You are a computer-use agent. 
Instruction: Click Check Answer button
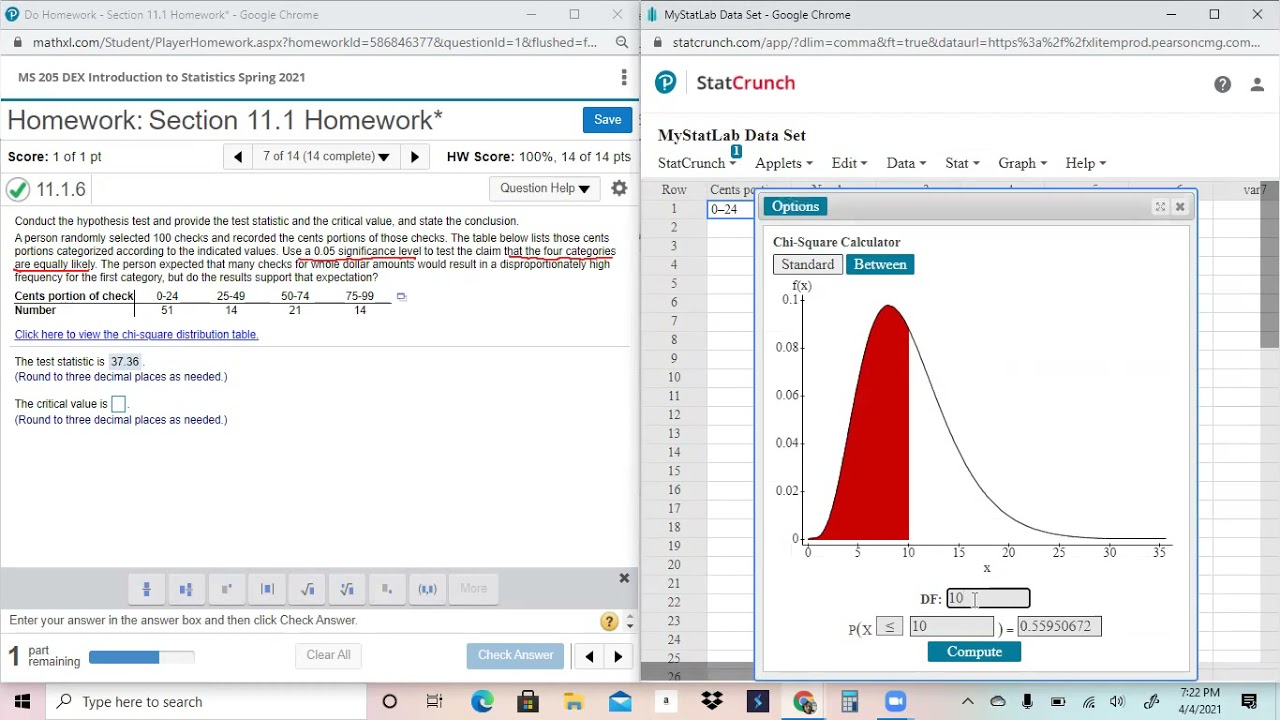coord(515,655)
